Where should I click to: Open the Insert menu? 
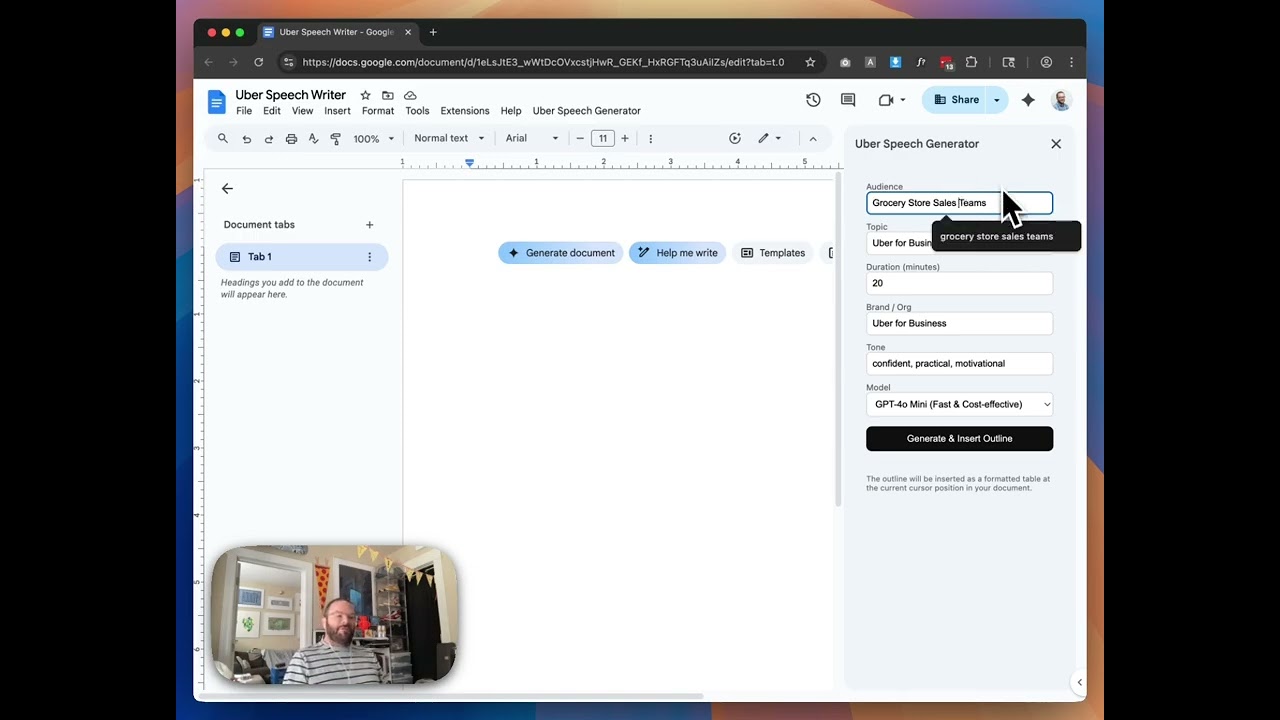coord(337,111)
